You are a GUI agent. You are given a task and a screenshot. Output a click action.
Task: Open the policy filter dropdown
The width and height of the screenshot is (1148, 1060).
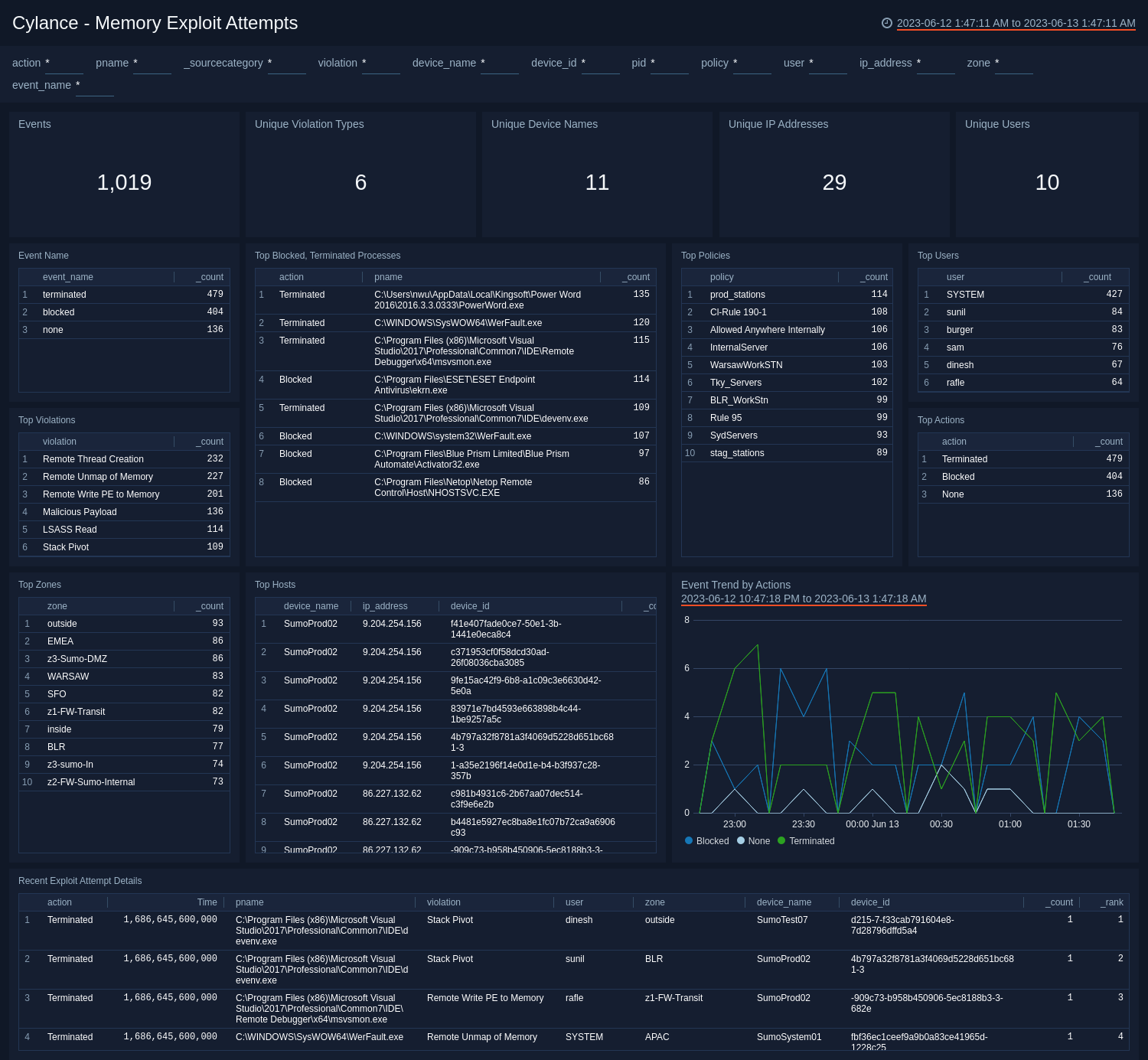(x=752, y=66)
